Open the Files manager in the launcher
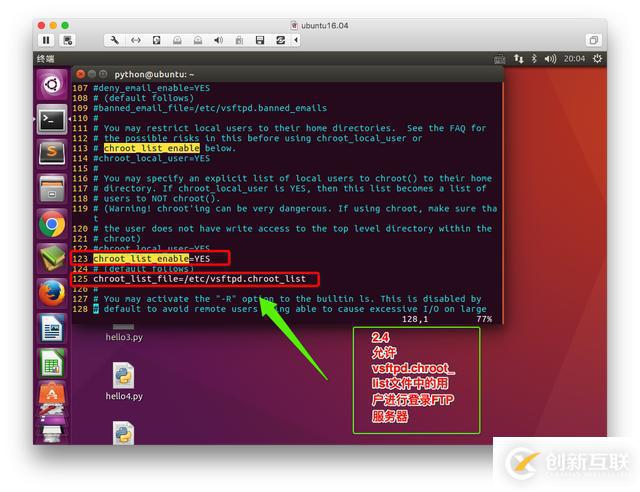This screenshot has width=640, height=492. pos(52,189)
